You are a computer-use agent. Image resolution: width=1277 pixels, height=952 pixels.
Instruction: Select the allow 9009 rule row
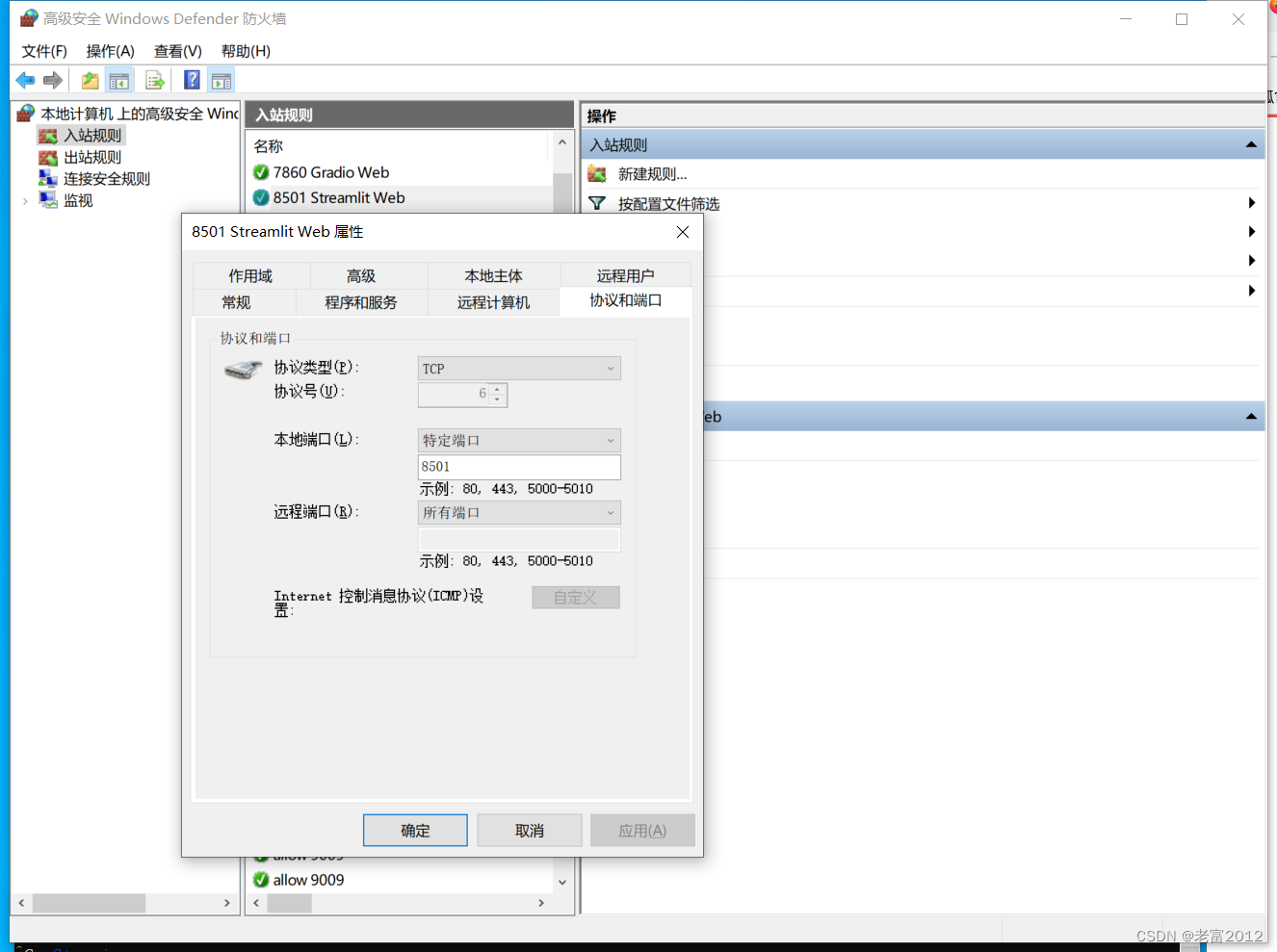coord(401,880)
